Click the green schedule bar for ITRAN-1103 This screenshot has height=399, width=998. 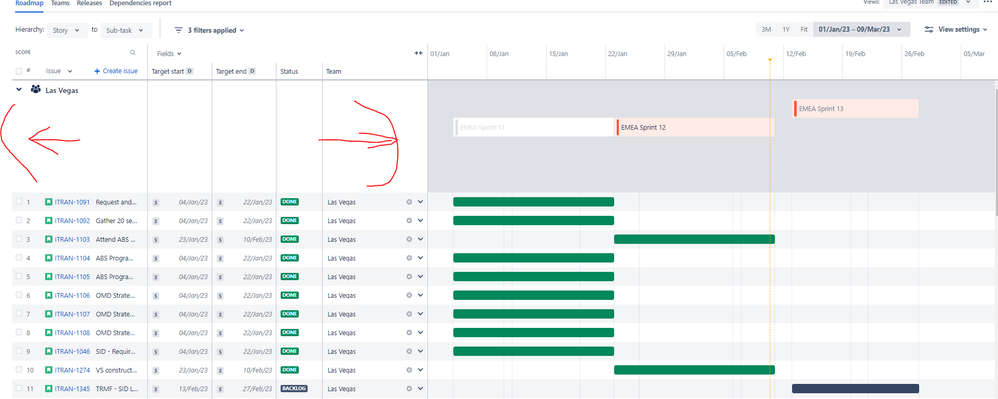694,239
